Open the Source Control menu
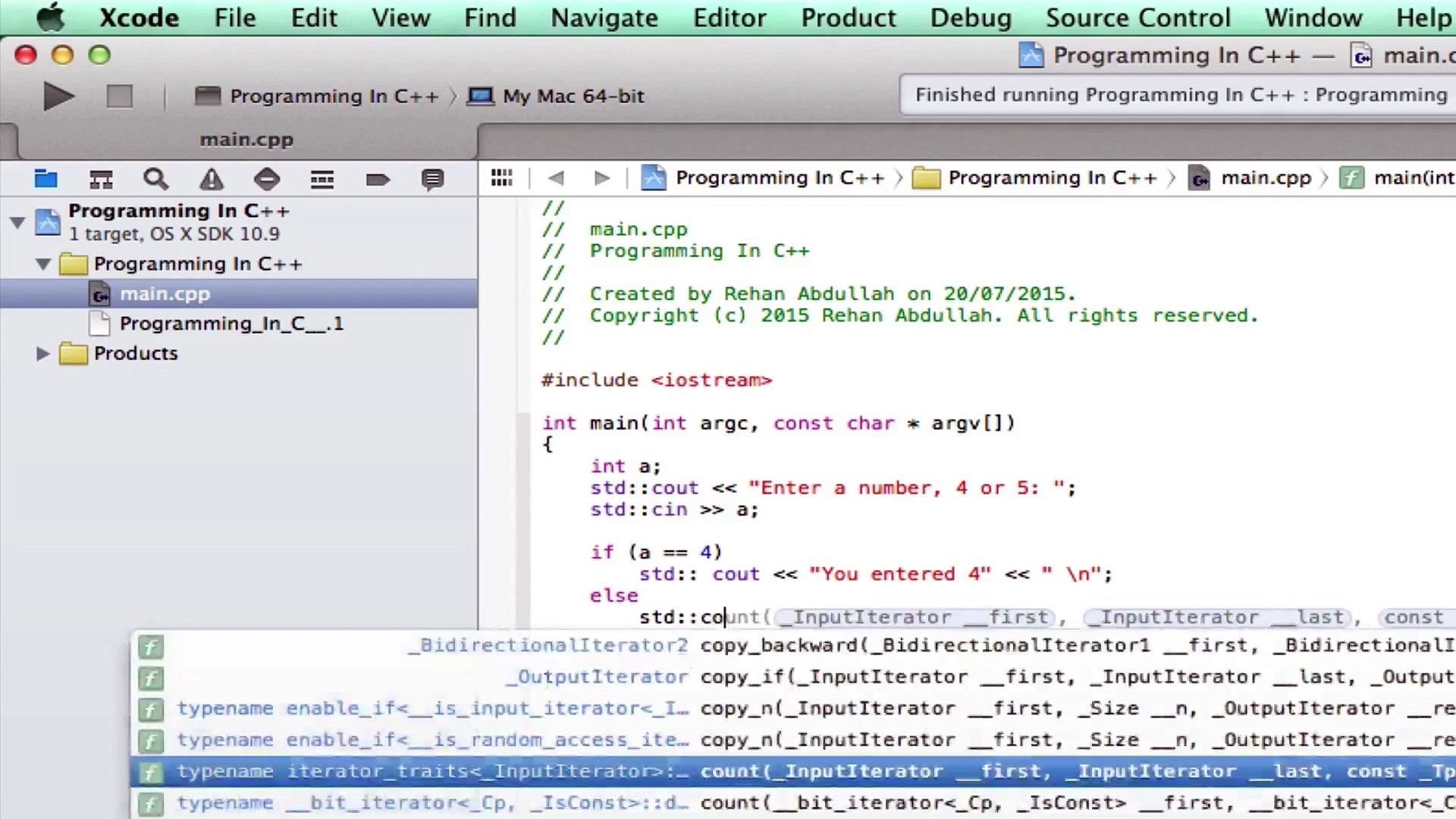The height and width of the screenshot is (819, 1456). [1137, 17]
